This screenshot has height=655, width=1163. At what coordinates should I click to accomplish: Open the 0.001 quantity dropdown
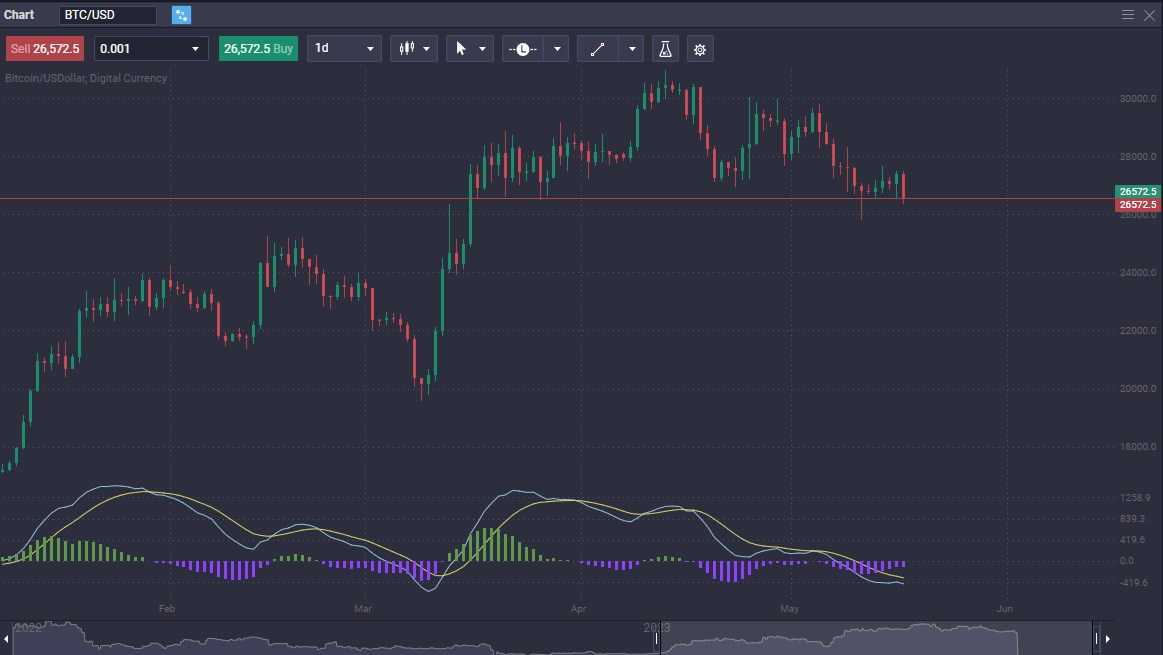(150, 48)
